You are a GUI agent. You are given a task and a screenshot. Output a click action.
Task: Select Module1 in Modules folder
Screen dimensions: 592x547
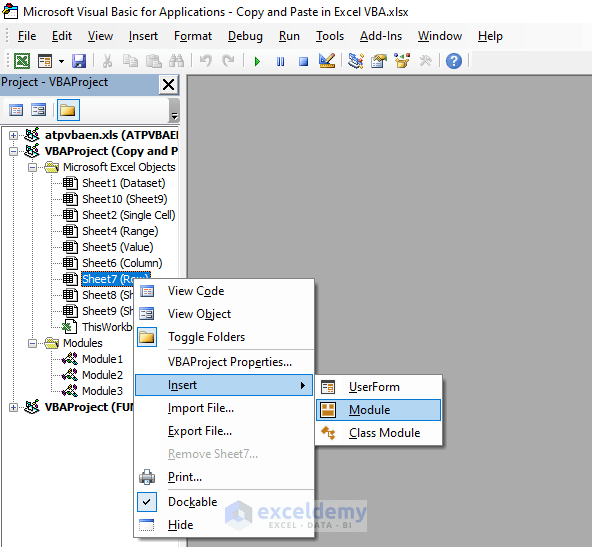click(x=102, y=359)
